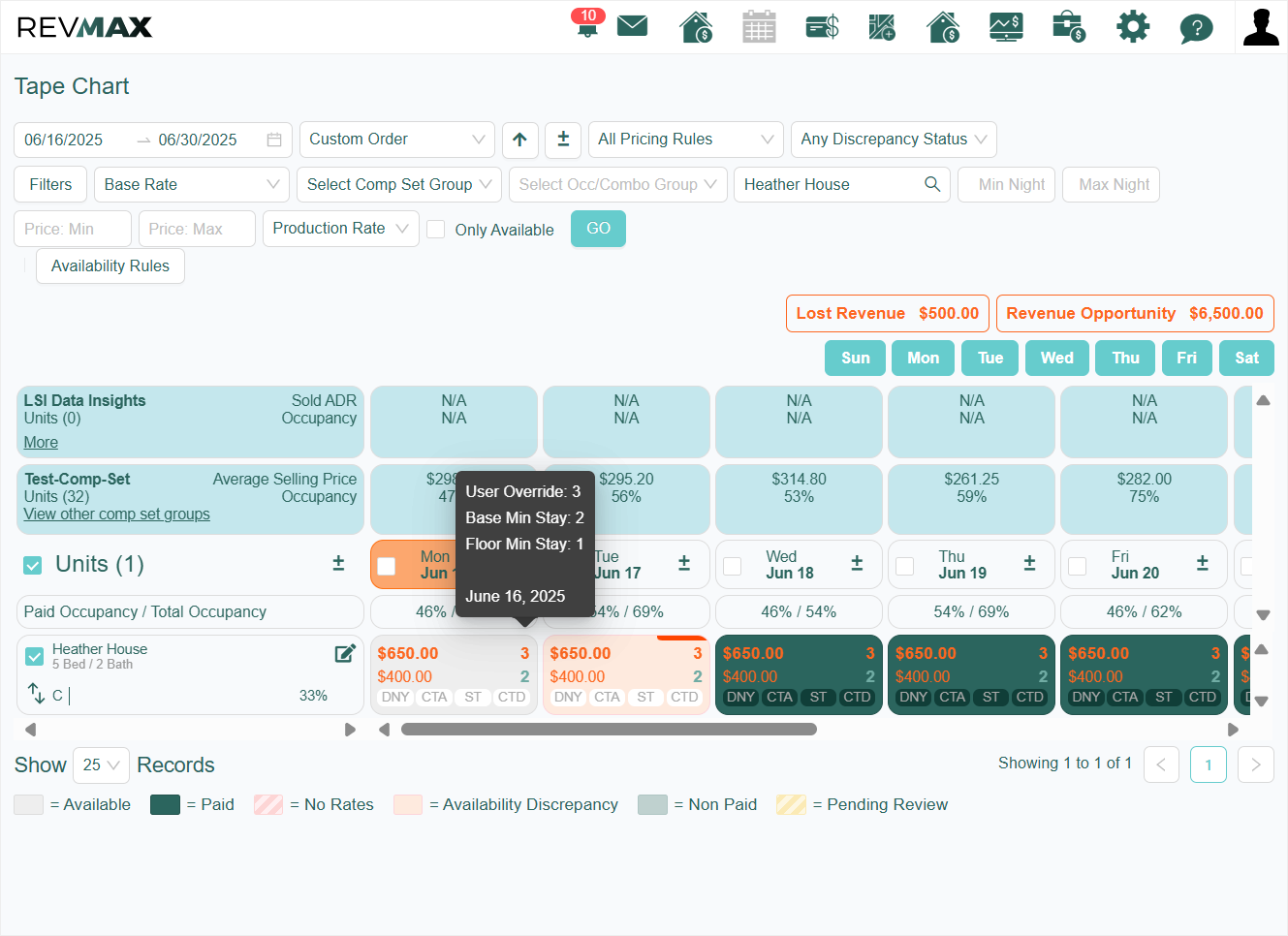Screen dimensions: 1288x936
Task: Click the View other comp set groups link
Action: (x=117, y=515)
